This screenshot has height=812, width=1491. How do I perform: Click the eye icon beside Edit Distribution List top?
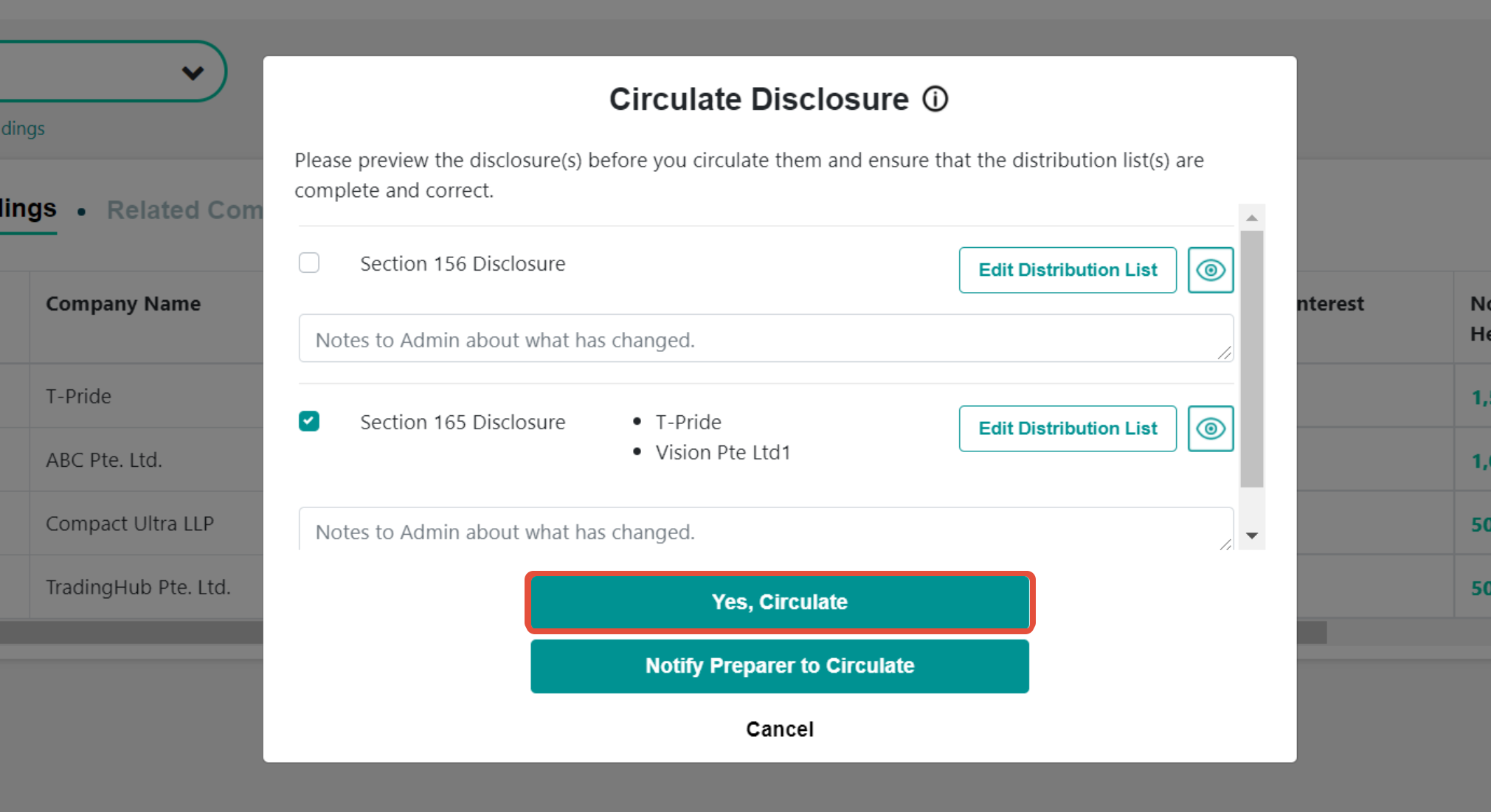click(x=1210, y=270)
